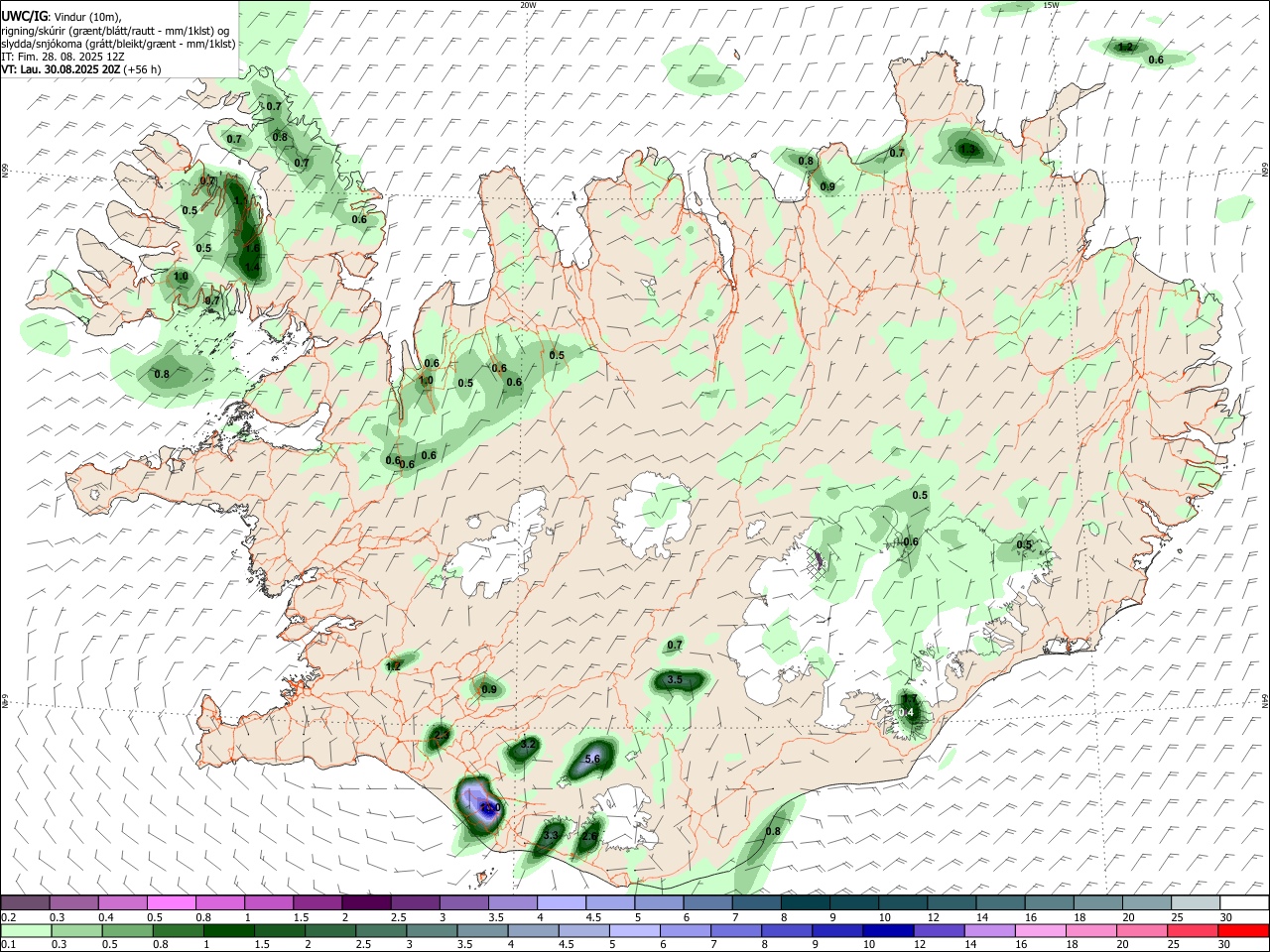Select the royal blue swatch between lower 9 and 10
This screenshot has width=1270, height=952.
tap(837, 930)
